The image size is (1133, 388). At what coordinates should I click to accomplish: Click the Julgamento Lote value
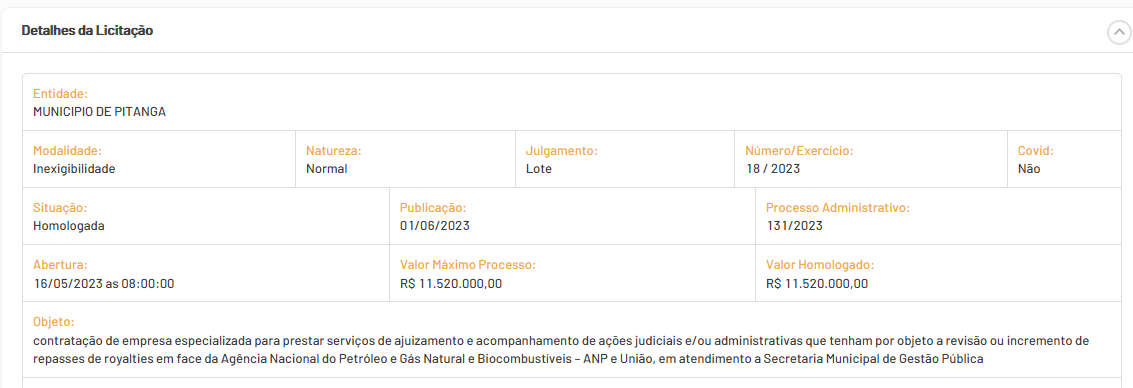539,169
